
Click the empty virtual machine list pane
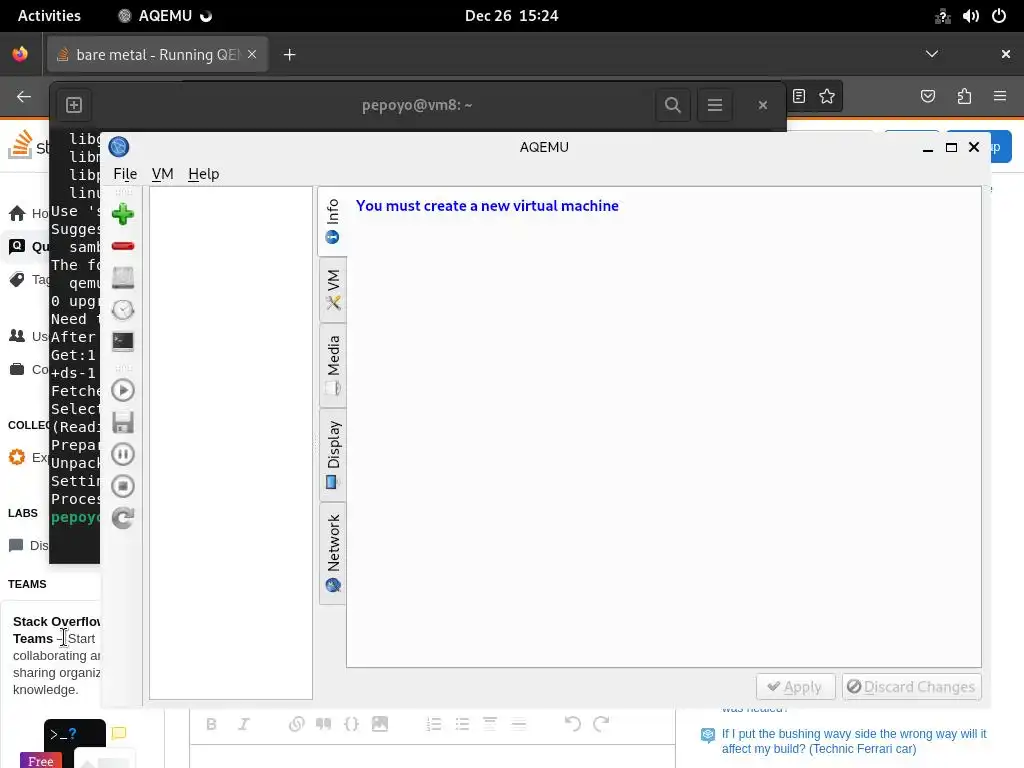pos(231,443)
